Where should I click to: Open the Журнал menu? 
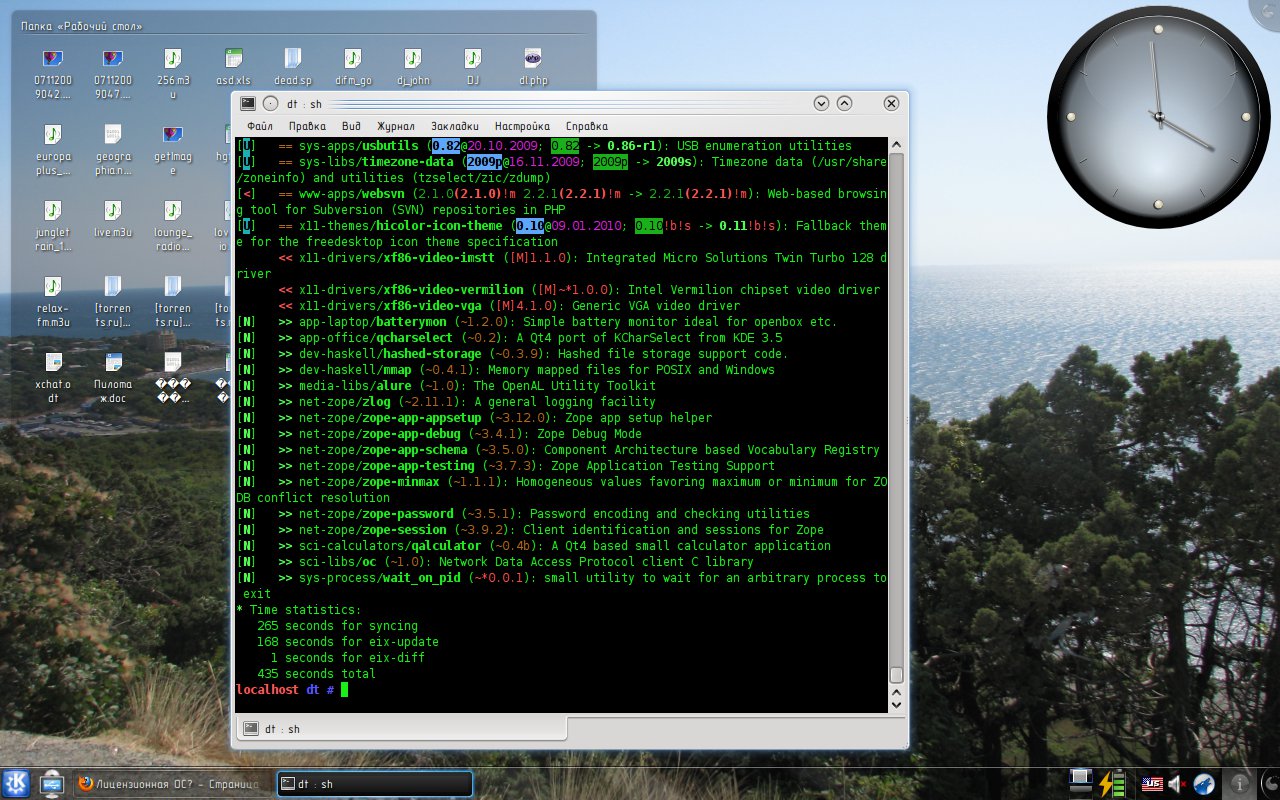pyautogui.click(x=396, y=127)
